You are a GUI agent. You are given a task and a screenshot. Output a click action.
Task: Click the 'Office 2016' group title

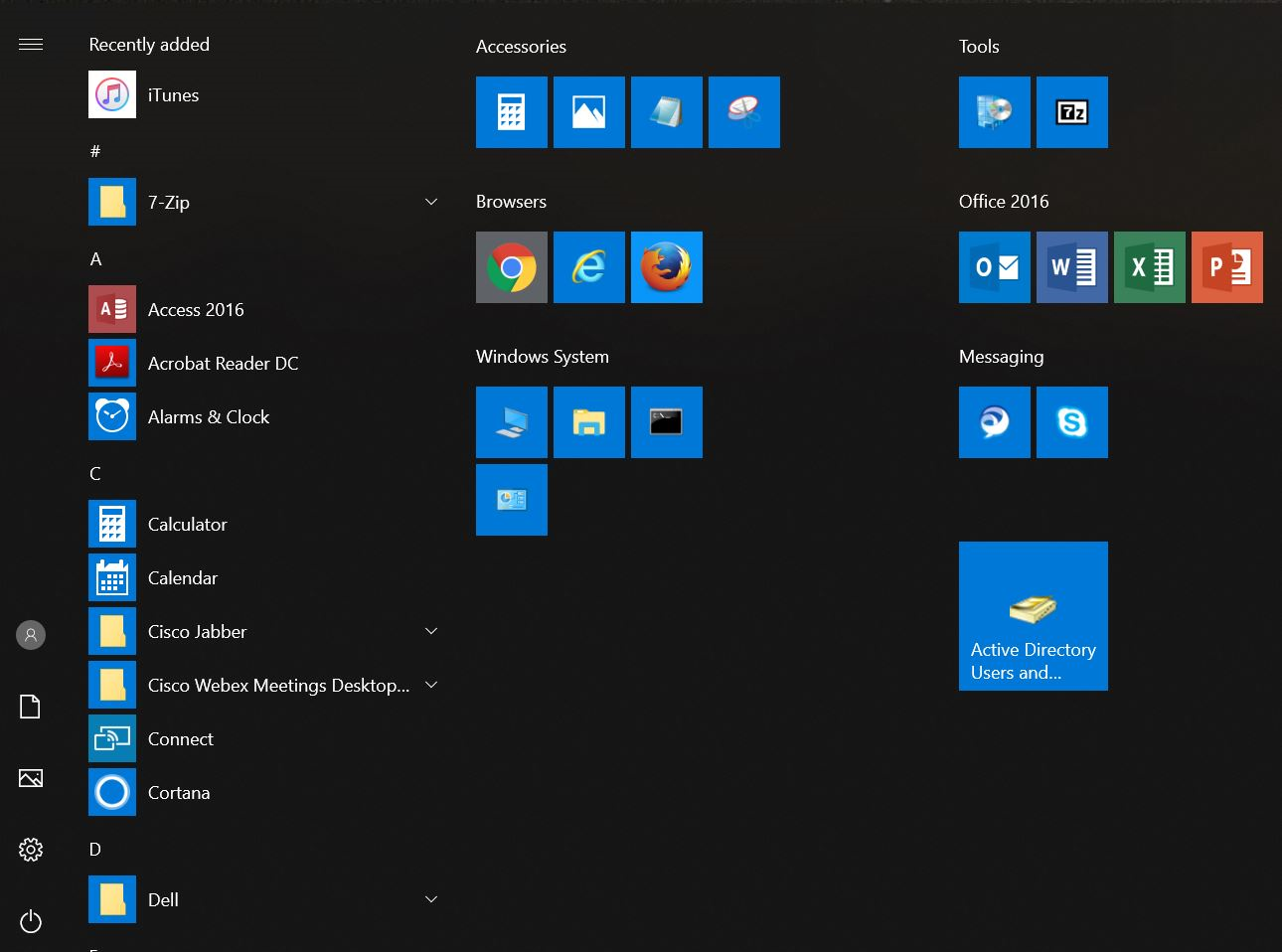pos(1004,202)
